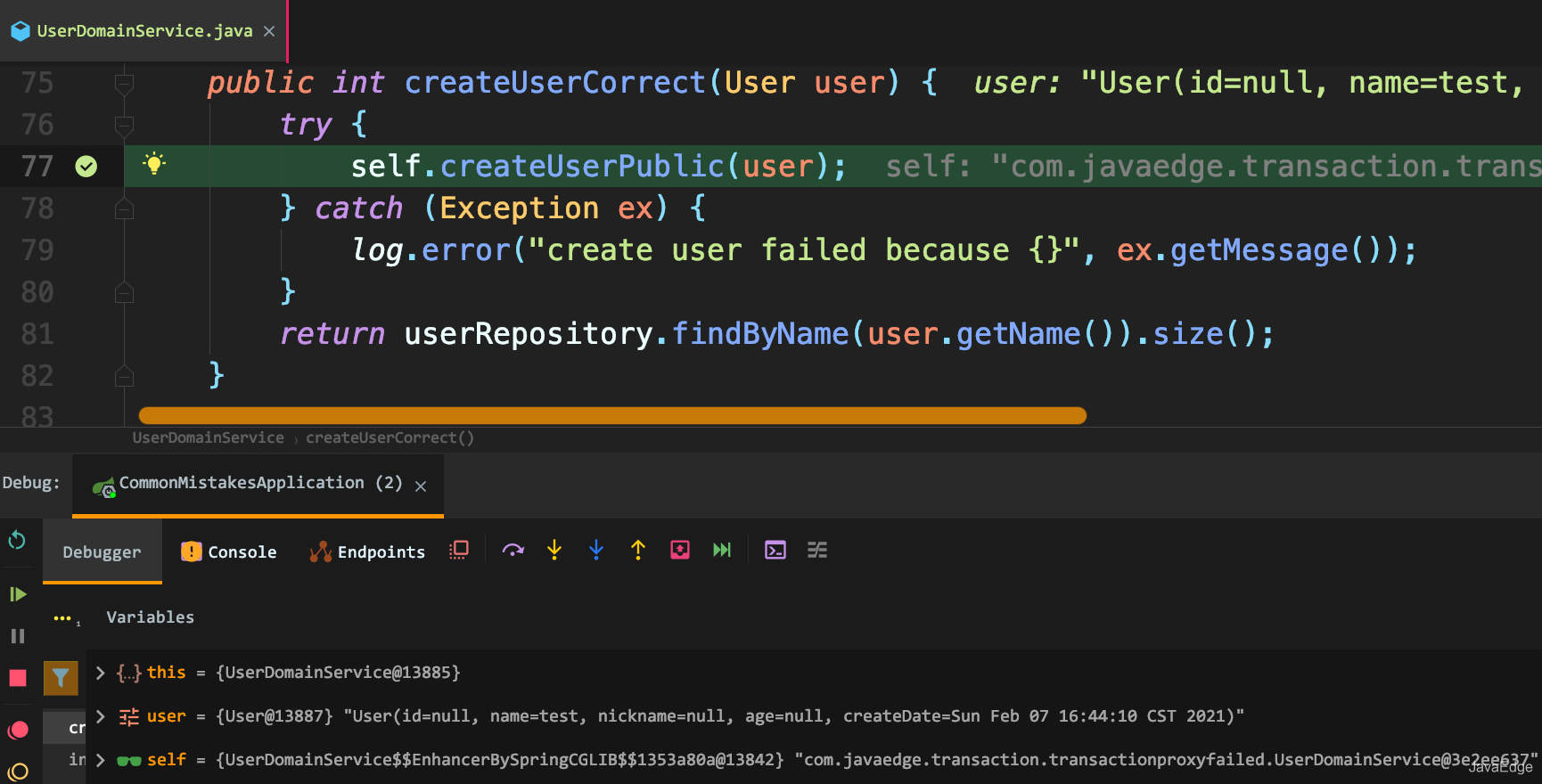Toggle Mute Breakpoints at bottom left
1542x784 pixels.
click(x=18, y=772)
